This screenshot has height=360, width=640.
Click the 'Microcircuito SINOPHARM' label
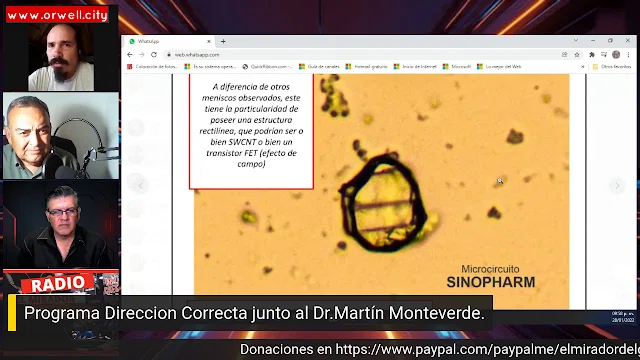coord(491,277)
